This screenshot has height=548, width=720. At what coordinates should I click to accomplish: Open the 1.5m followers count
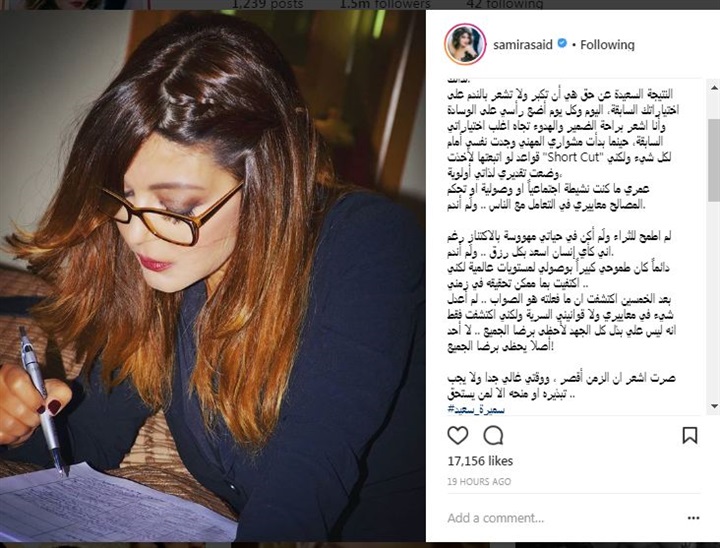[x=385, y=4]
